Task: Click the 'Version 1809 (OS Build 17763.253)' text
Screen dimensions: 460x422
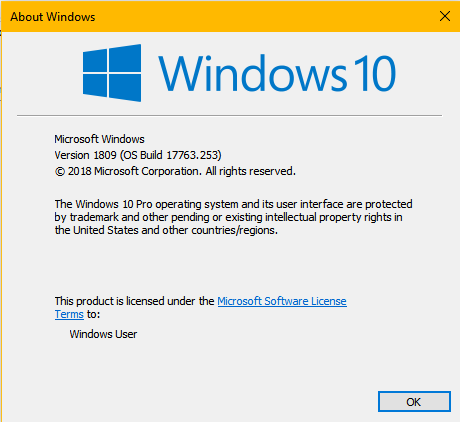Action: tap(138, 155)
